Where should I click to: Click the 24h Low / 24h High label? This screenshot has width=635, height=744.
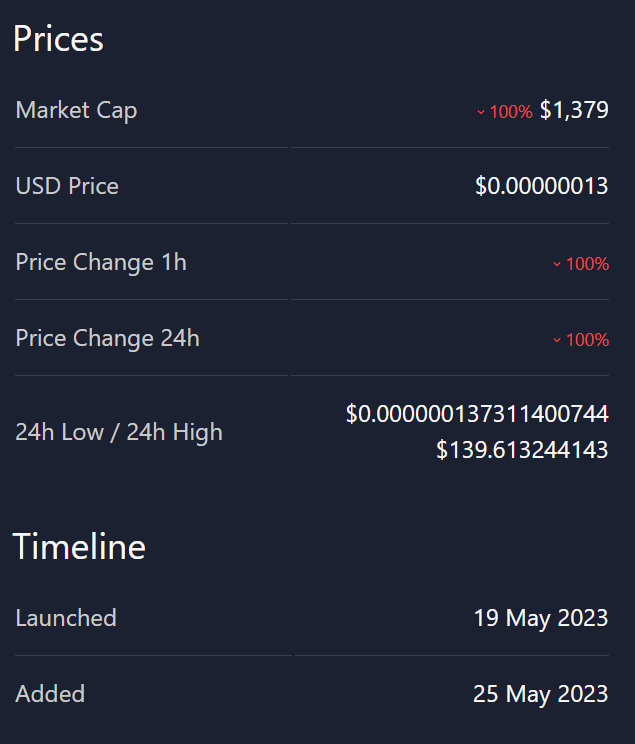119,432
